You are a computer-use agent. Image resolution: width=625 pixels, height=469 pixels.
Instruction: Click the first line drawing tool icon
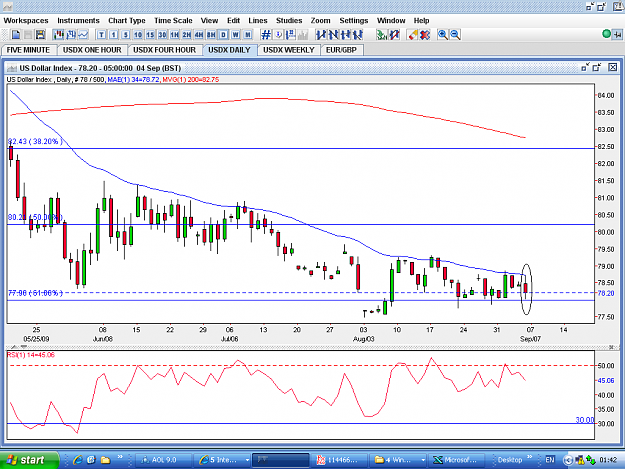(321, 35)
